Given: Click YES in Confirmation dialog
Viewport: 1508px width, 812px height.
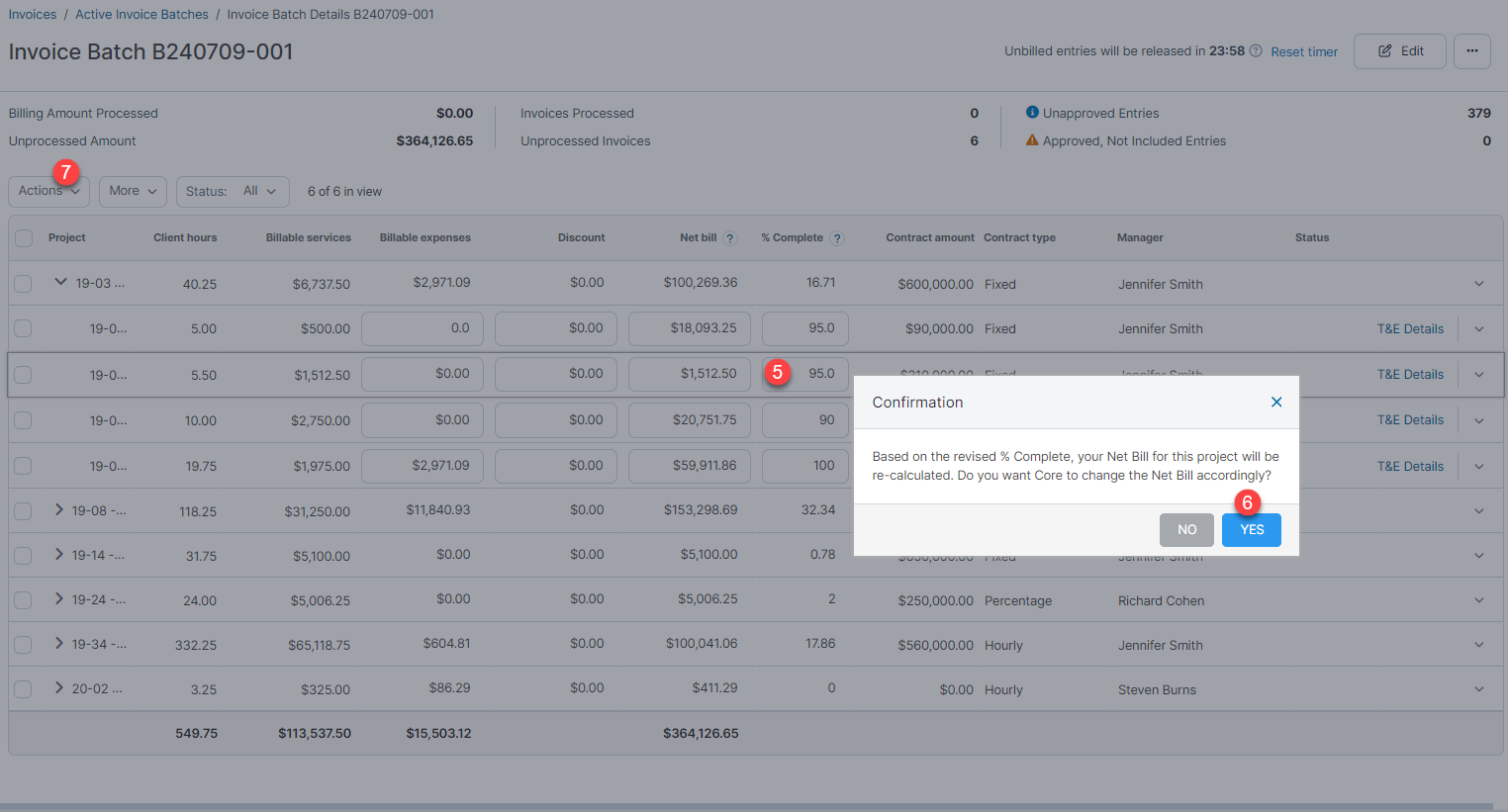Looking at the screenshot, I should tap(1252, 530).
